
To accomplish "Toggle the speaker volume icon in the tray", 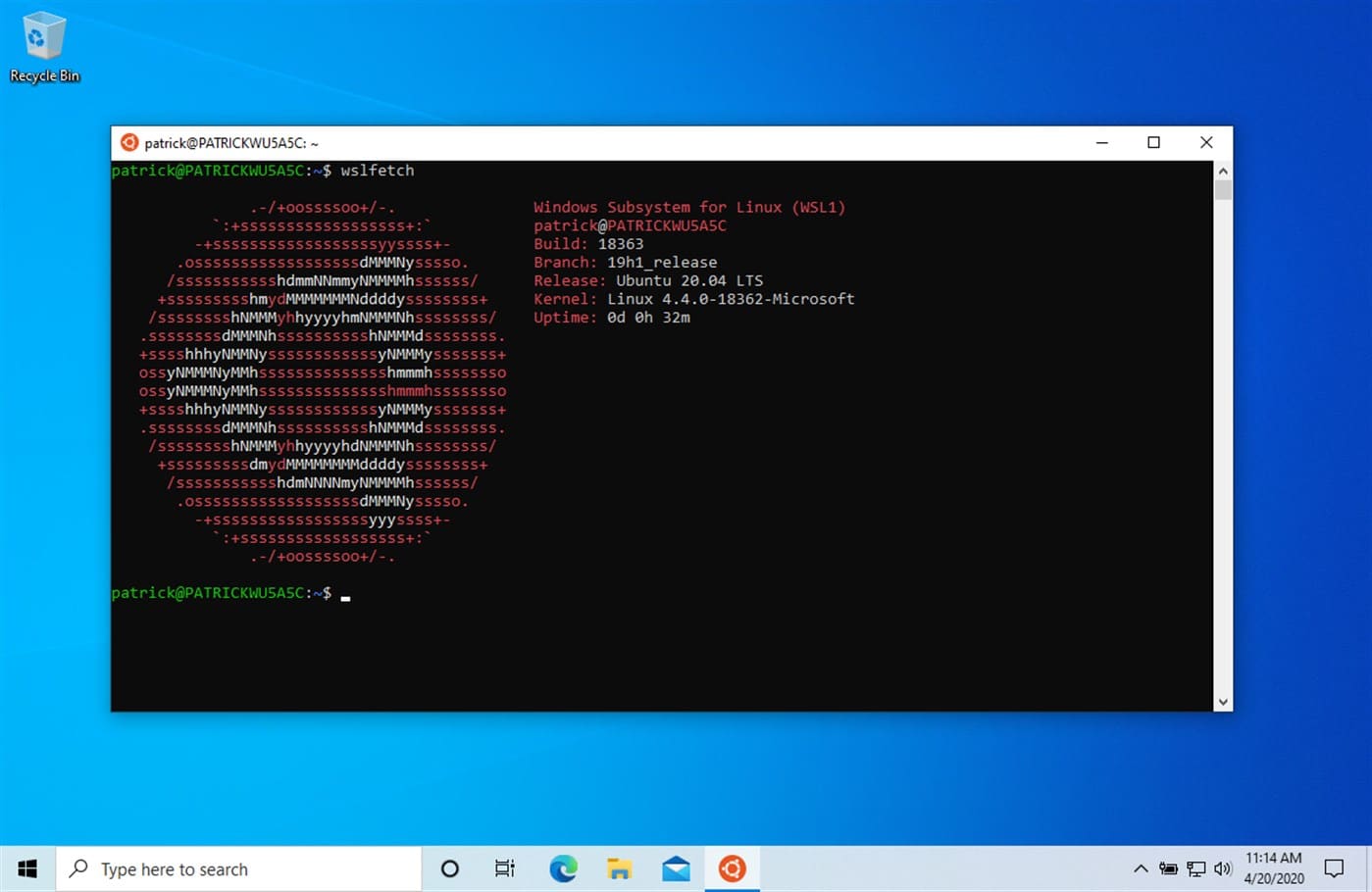I will coord(1223,868).
